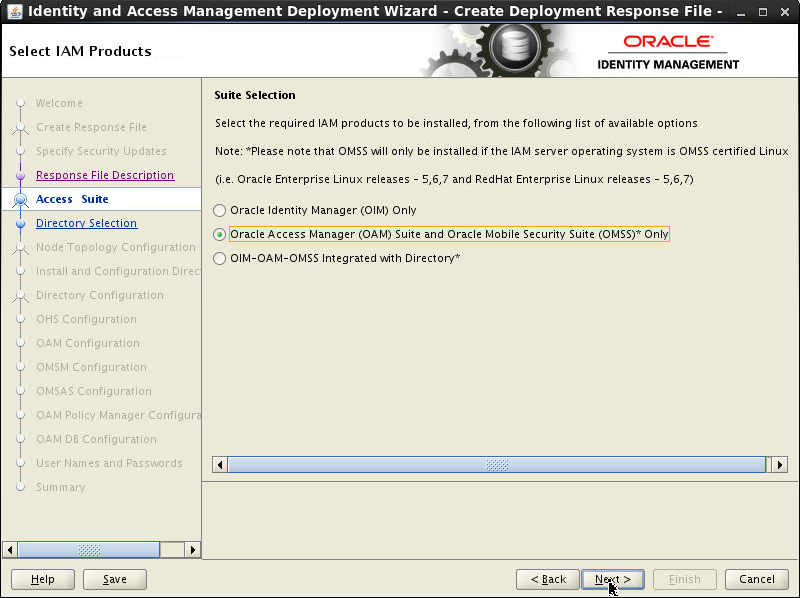Click the Welcome step bullet icon
Viewport: 800px width, 598px height.
(20, 103)
